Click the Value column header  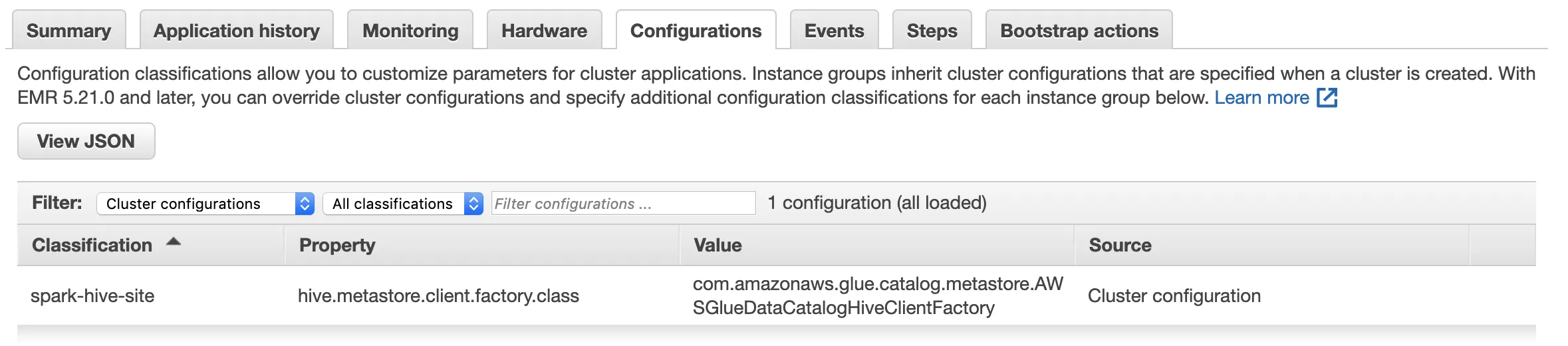(718, 246)
